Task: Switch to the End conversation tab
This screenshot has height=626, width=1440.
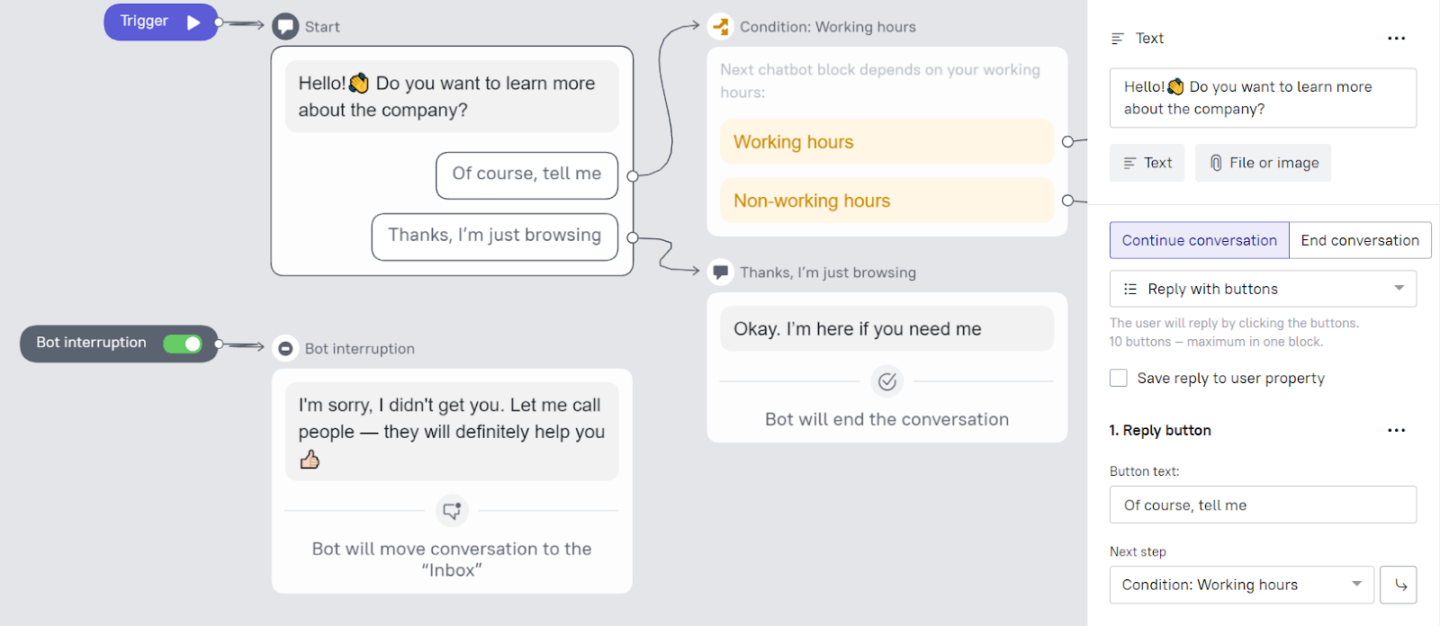Action: pos(1360,240)
